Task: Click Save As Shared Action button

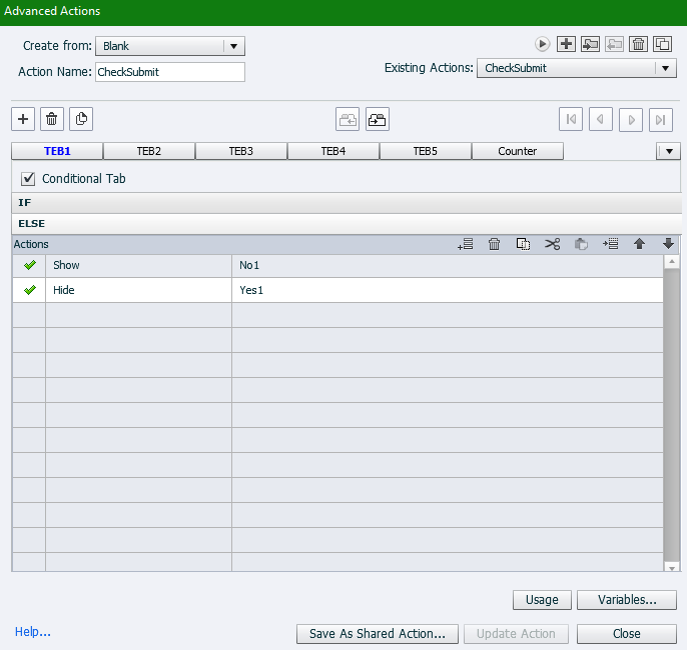Action: pyautogui.click(x=377, y=633)
